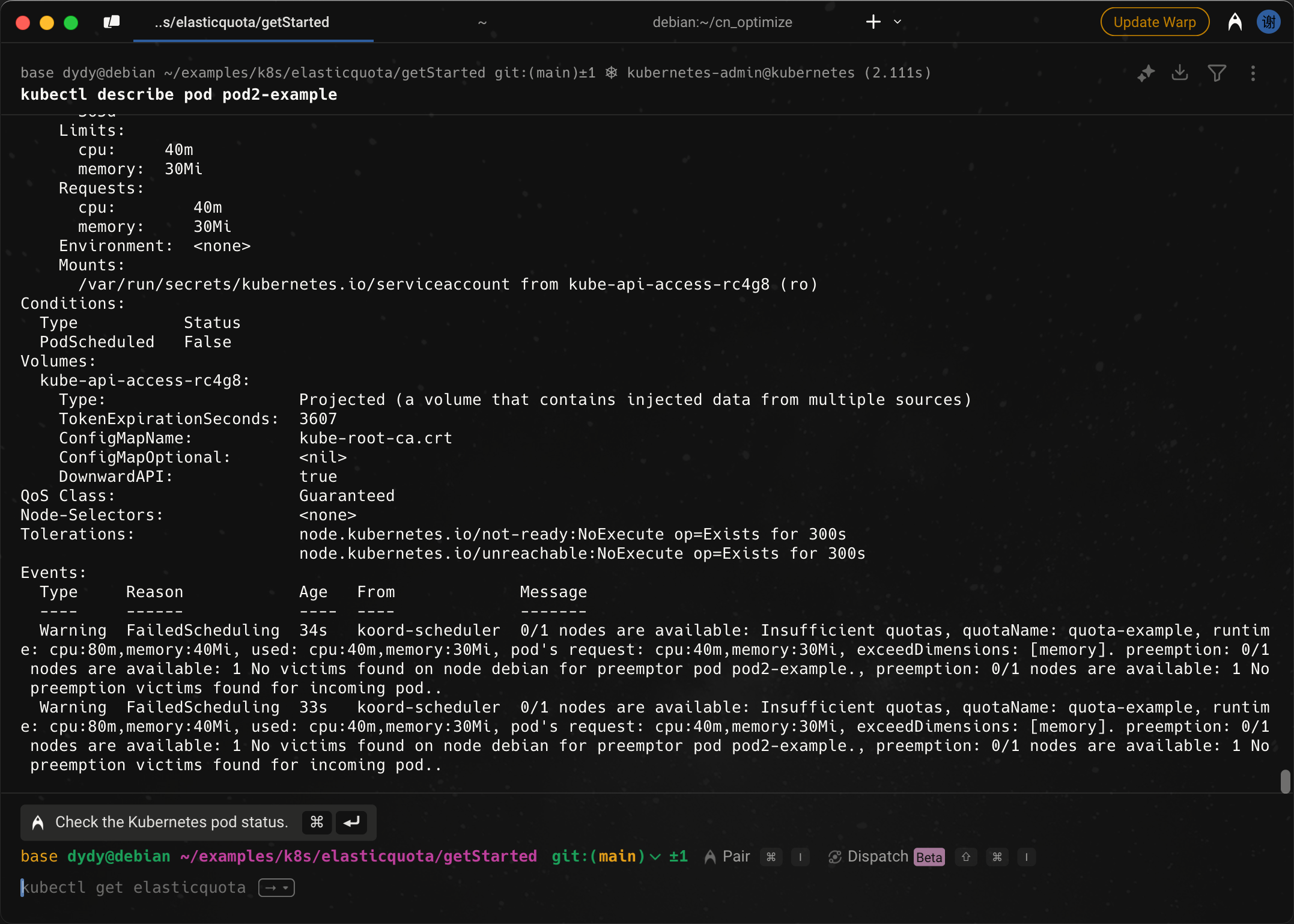Click dydy@debian in the prompt
Screen dimensions: 1294x924
119,857
